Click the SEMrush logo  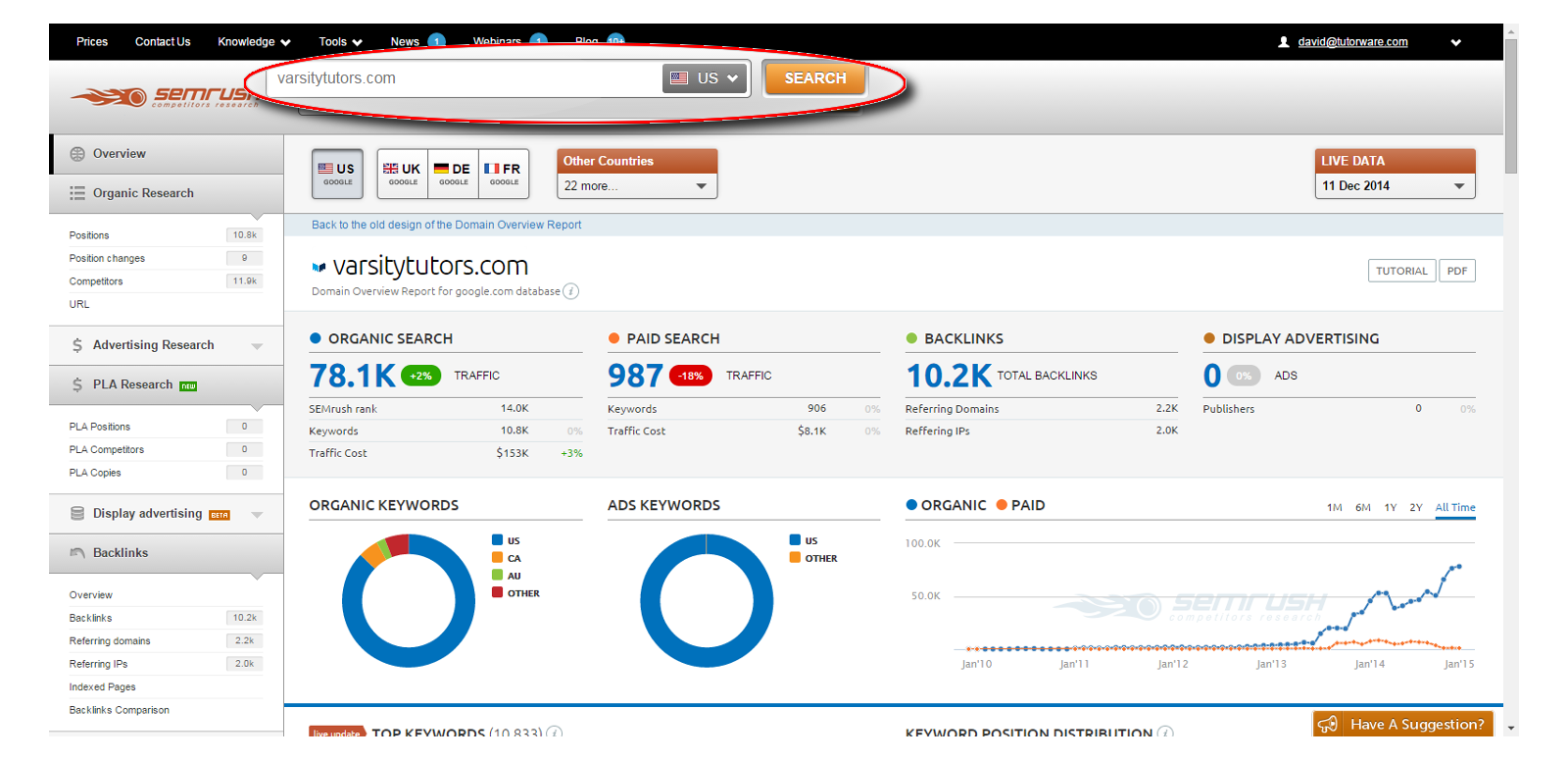click(163, 96)
